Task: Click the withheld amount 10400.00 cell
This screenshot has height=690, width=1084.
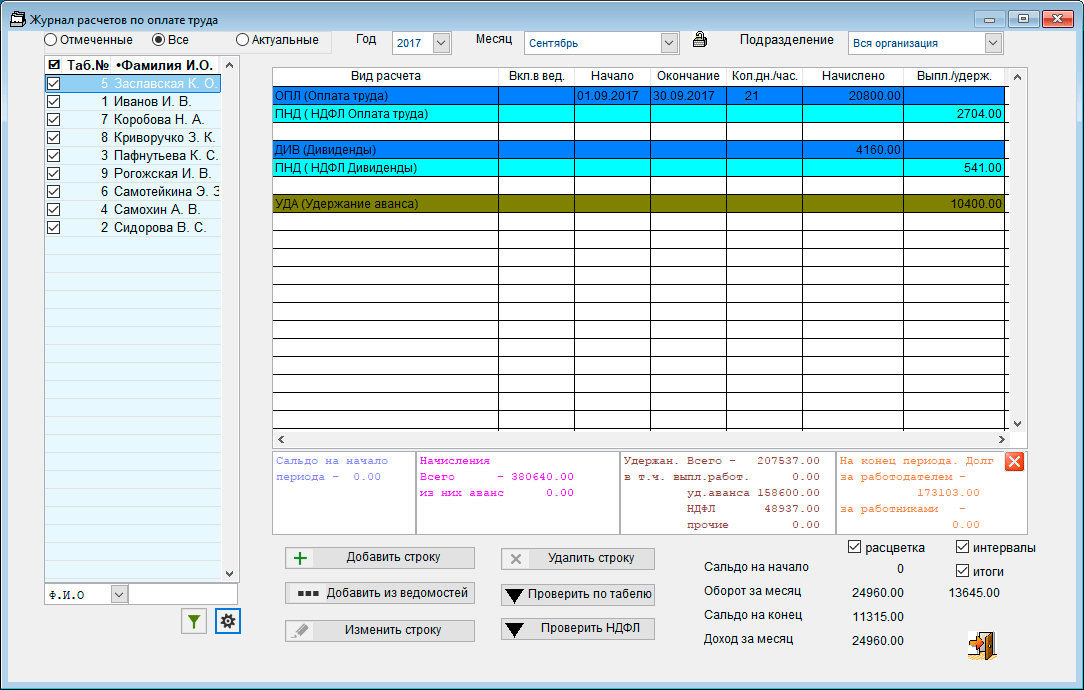Action: [954, 204]
